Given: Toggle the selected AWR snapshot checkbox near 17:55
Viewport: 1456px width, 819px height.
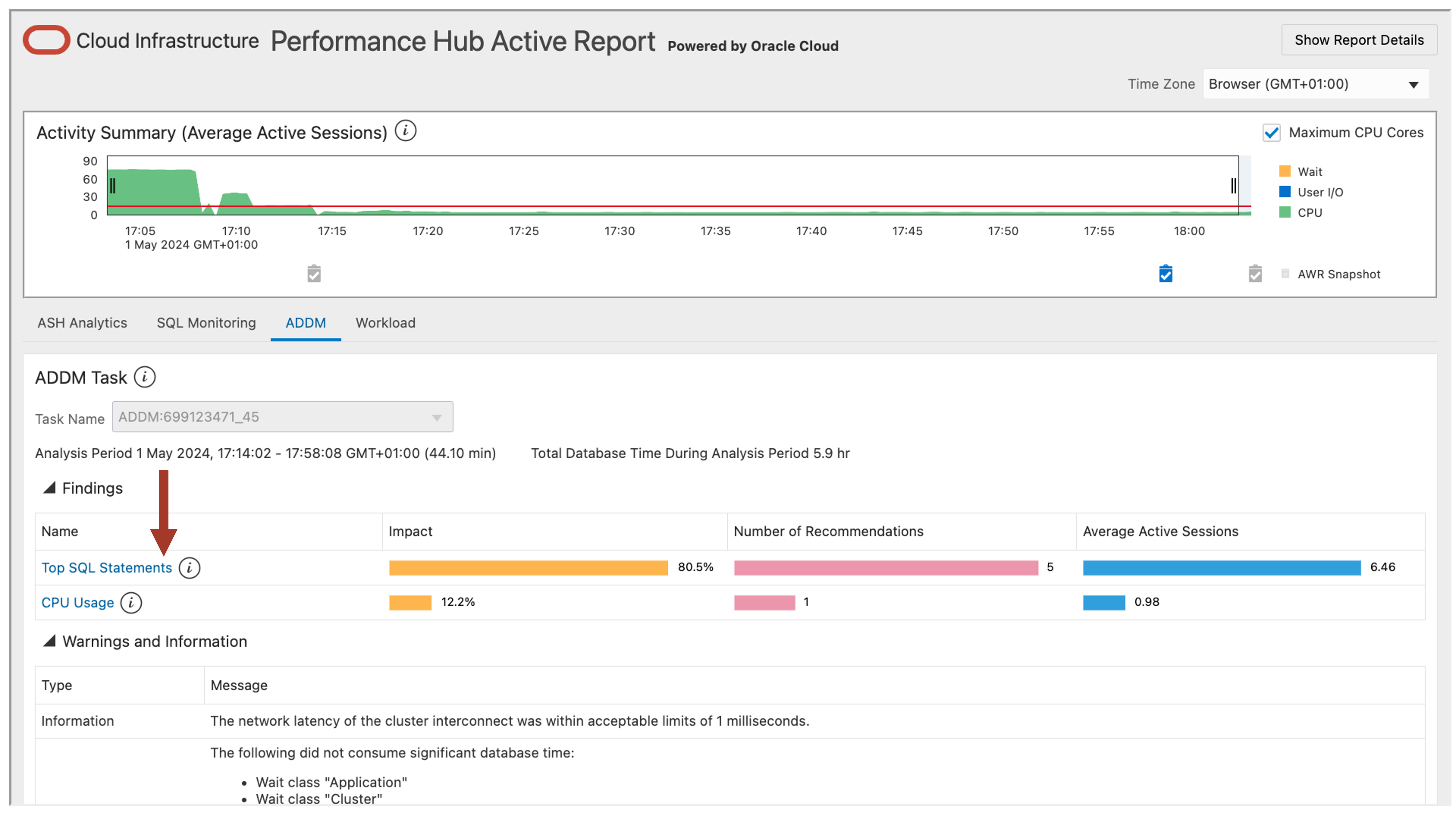Looking at the screenshot, I should click(1165, 274).
